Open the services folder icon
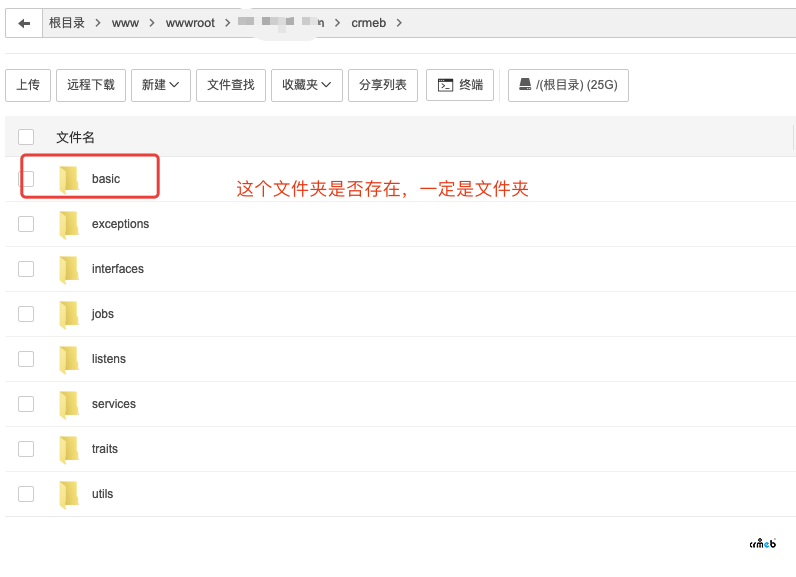The image size is (796, 577). [69, 404]
